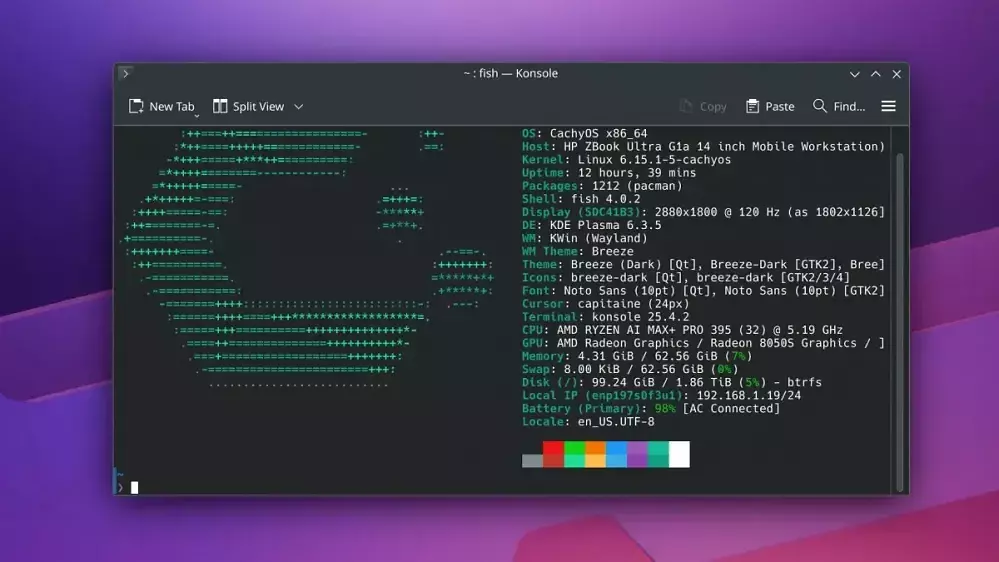Click 'fish 4.0.2' shell value
This screenshot has height=562, width=999.
pos(606,199)
